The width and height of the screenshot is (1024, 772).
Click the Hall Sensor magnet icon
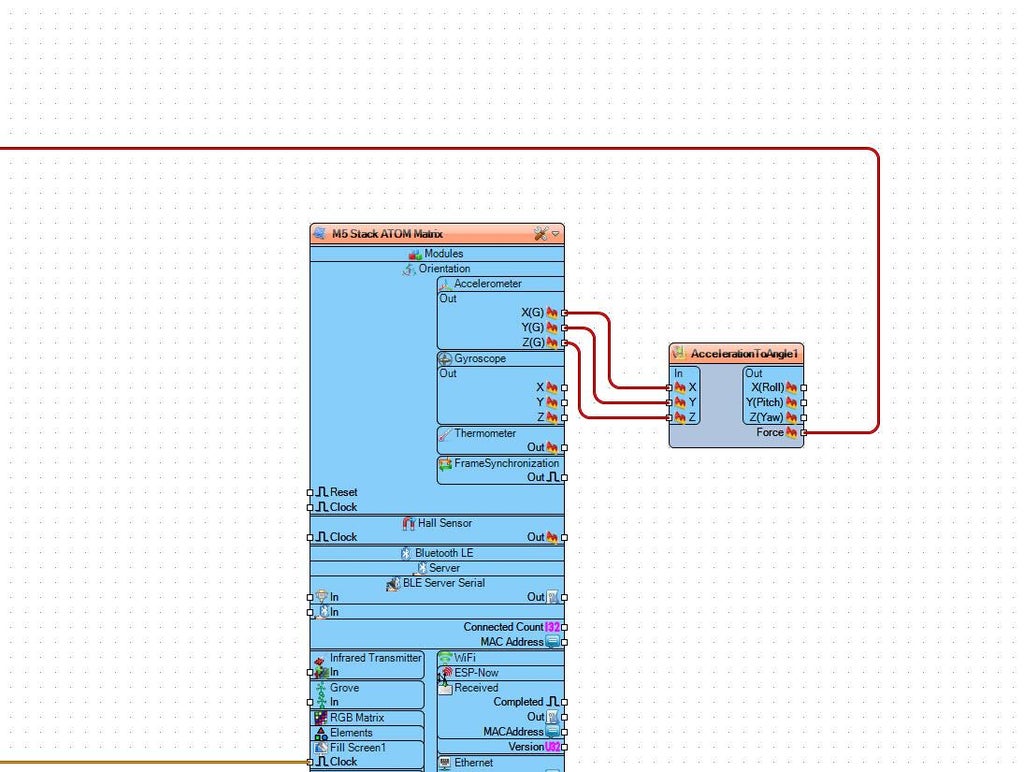pyautogui.click(x=409, y=523)
